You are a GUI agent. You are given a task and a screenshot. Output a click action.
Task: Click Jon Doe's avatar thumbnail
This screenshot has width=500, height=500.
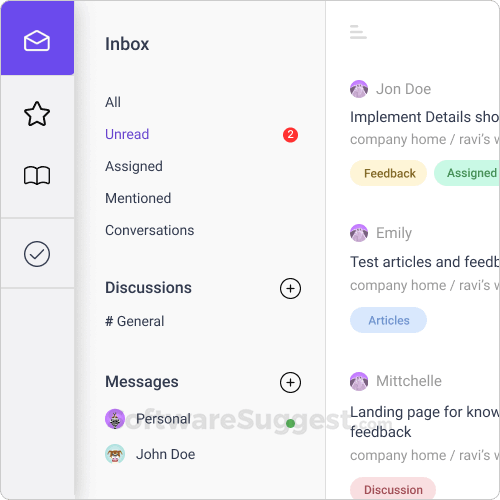coord(359,89)
